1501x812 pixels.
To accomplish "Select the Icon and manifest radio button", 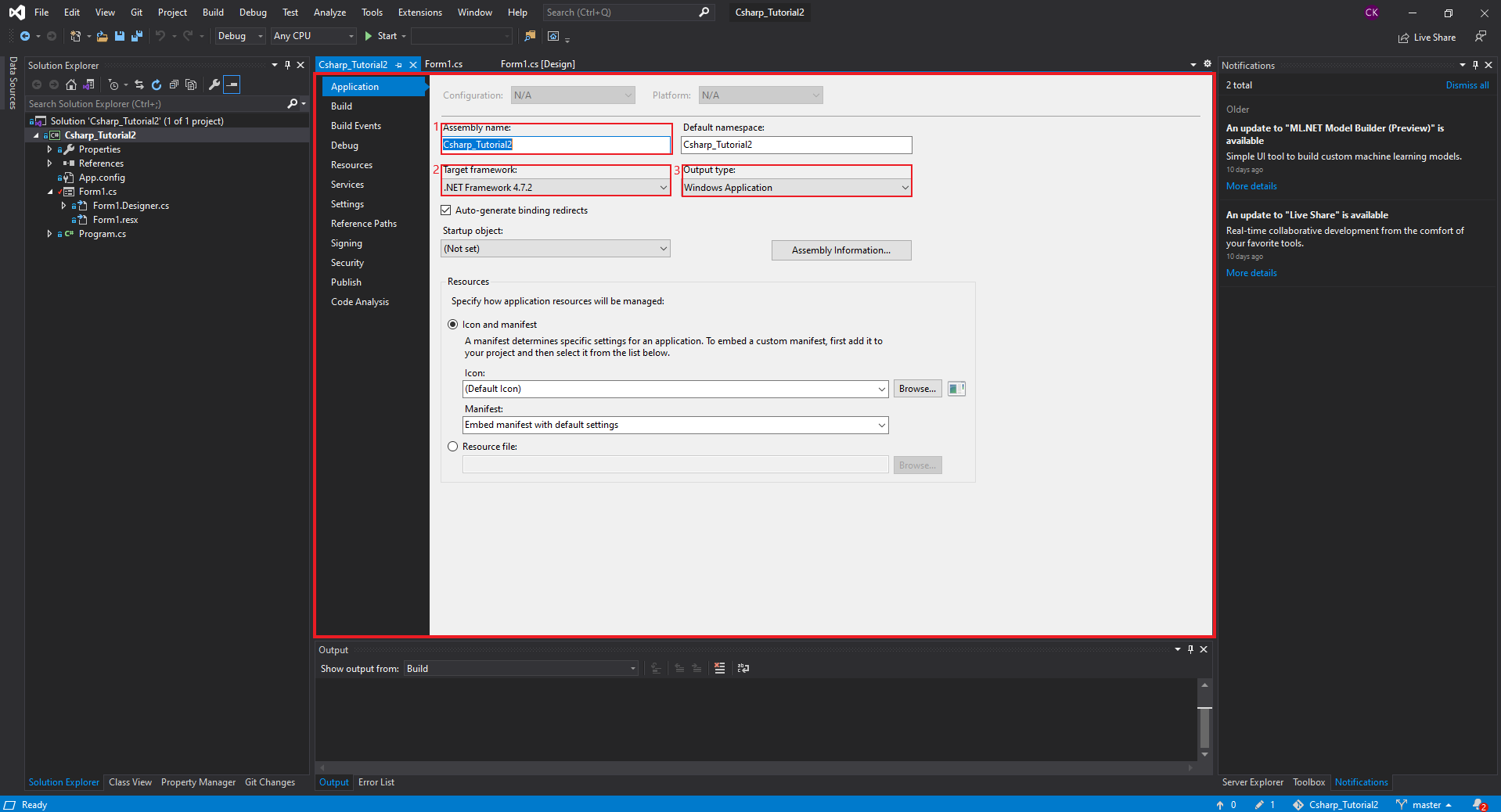I will [452, 325].
